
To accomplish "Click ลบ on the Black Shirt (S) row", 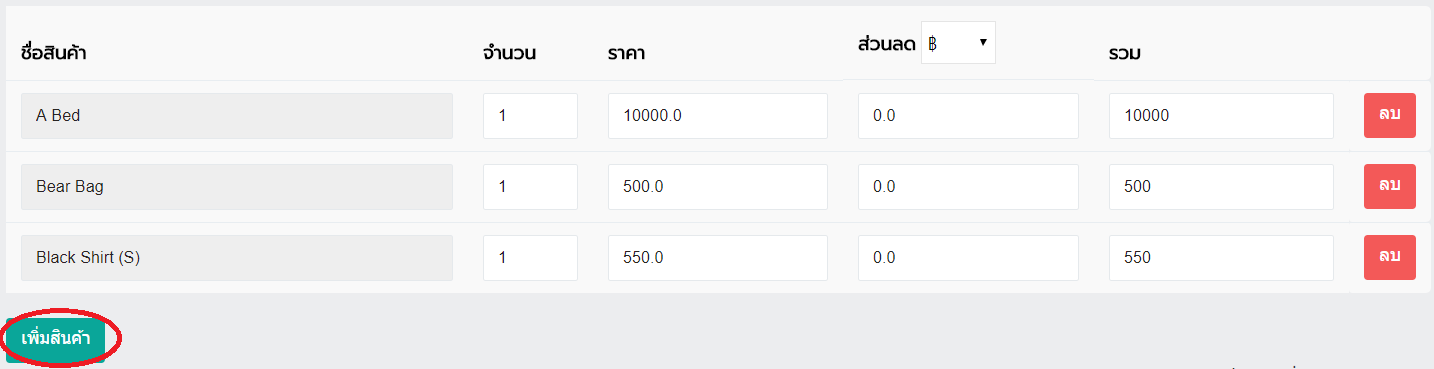I will click(x=1389, y=257).
